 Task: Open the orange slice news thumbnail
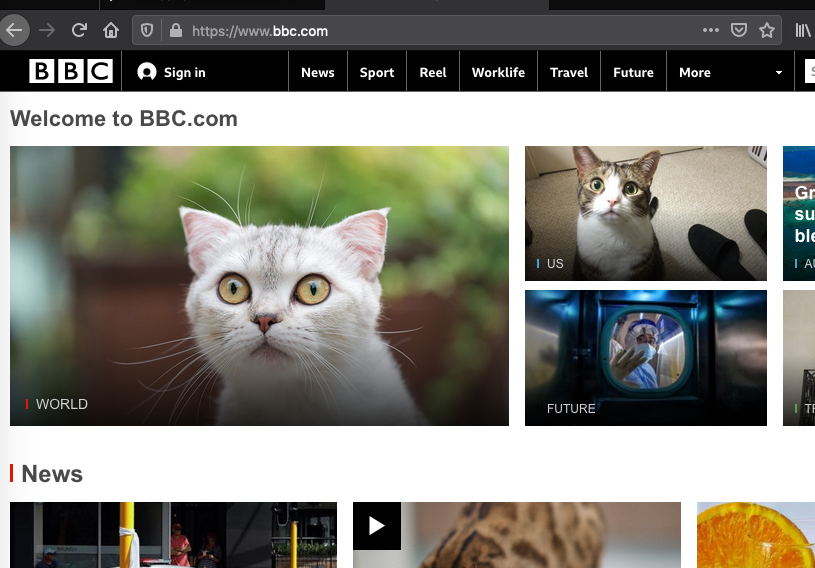756,535
